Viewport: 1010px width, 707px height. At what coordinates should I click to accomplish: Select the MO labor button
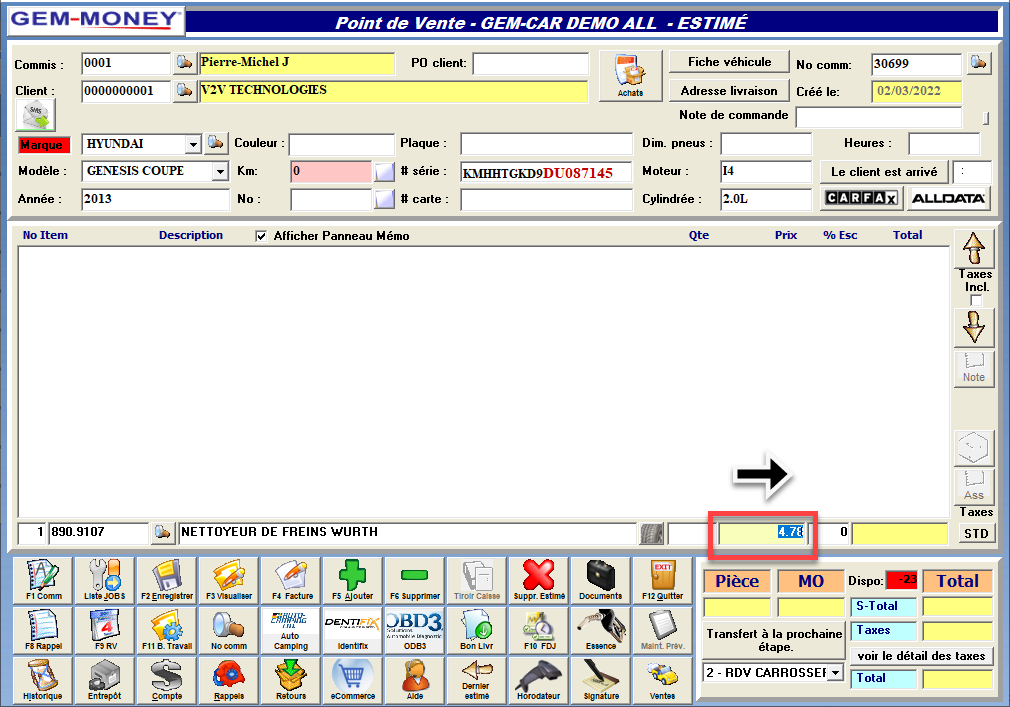[x=811, y=581]
